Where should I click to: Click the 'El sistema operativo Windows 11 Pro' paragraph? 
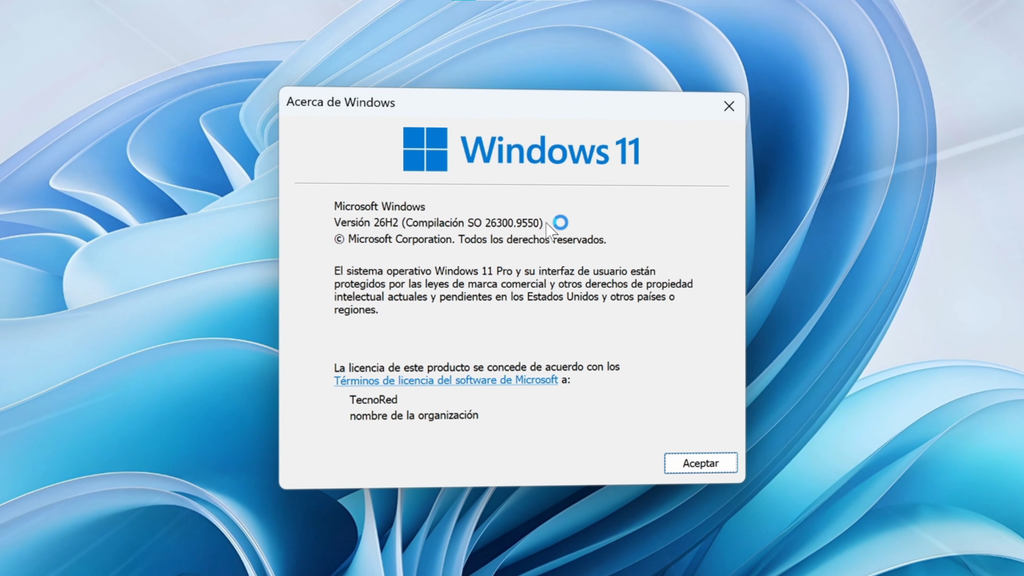click(x=513, y=290)
